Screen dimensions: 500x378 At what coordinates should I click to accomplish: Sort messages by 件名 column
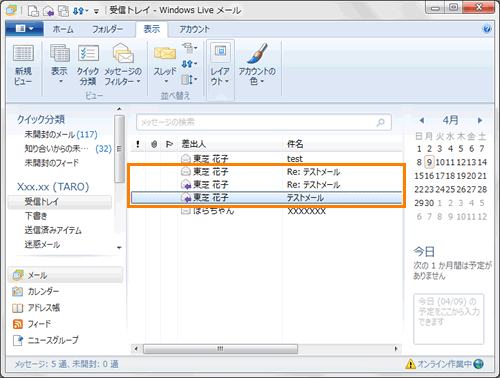tap(343, 144)
